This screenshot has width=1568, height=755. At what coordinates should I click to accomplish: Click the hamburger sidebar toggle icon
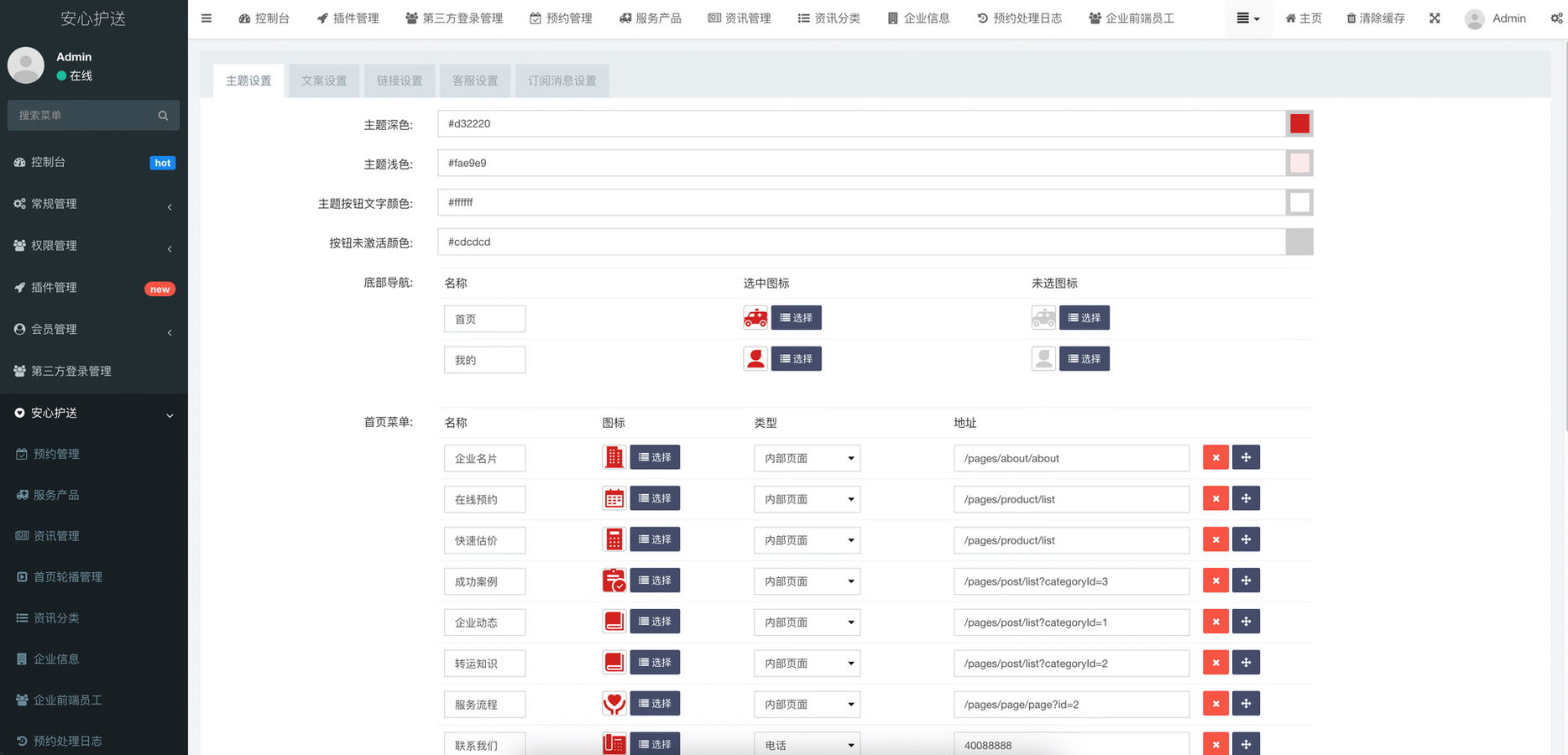206,18
